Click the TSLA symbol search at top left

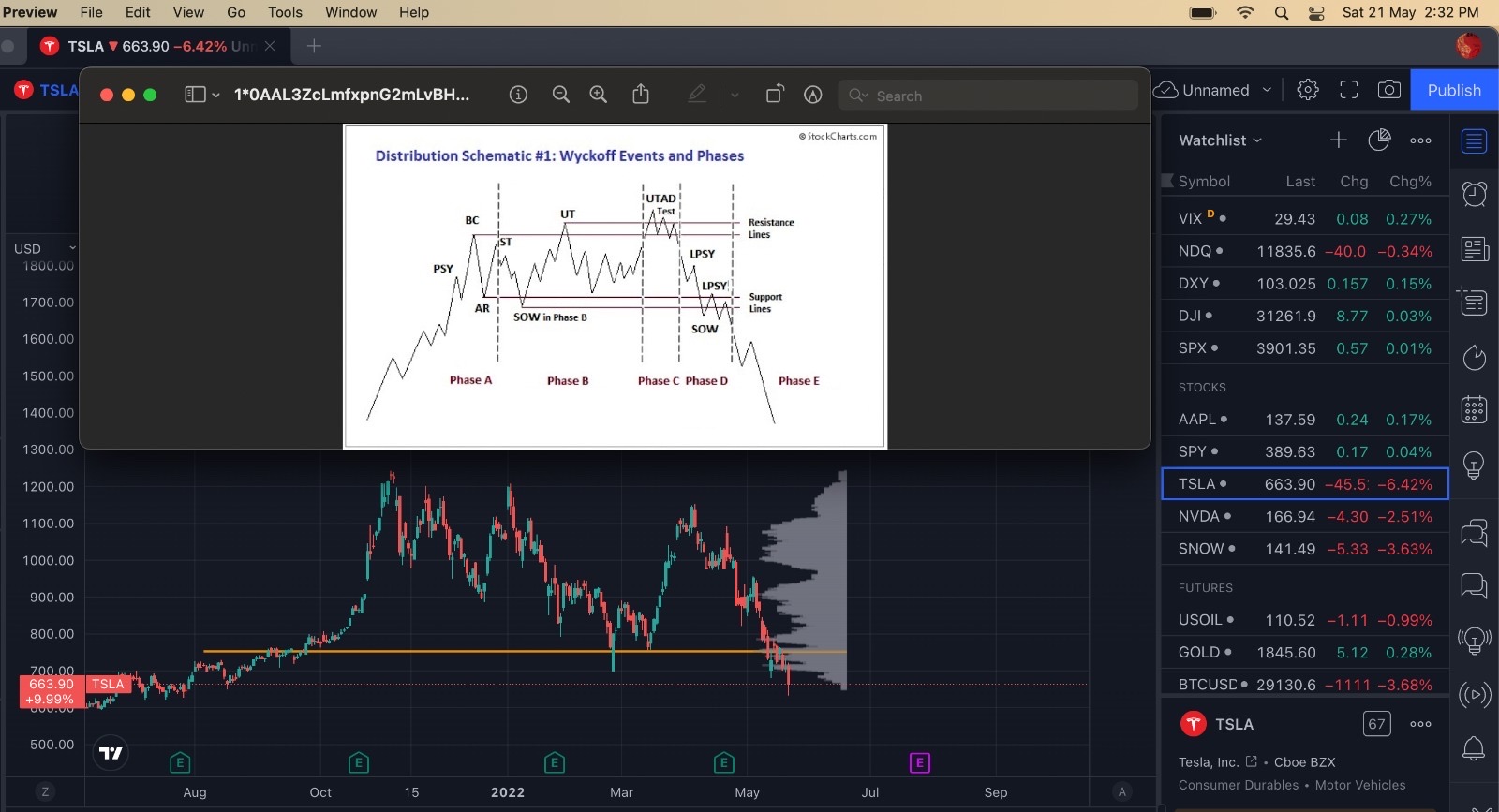(x=46, y=90)
